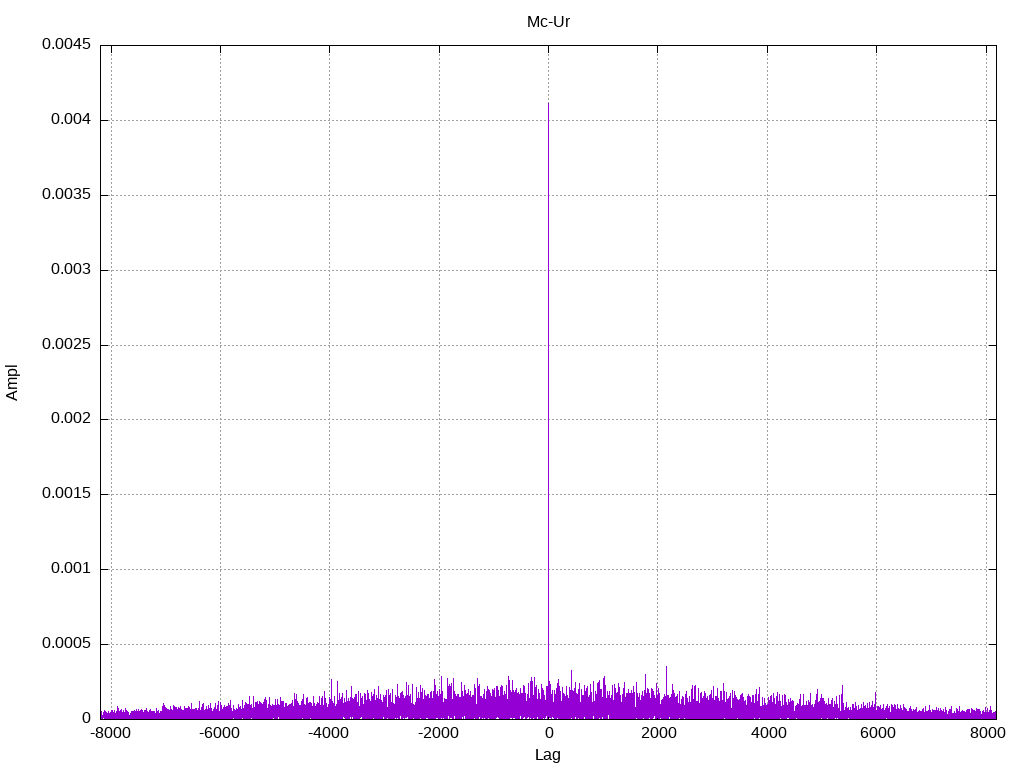Viewport: 1024px width, 768px height.
Task: Click the -4000 x-axis tick label
Action: click(x=329, y=732)
